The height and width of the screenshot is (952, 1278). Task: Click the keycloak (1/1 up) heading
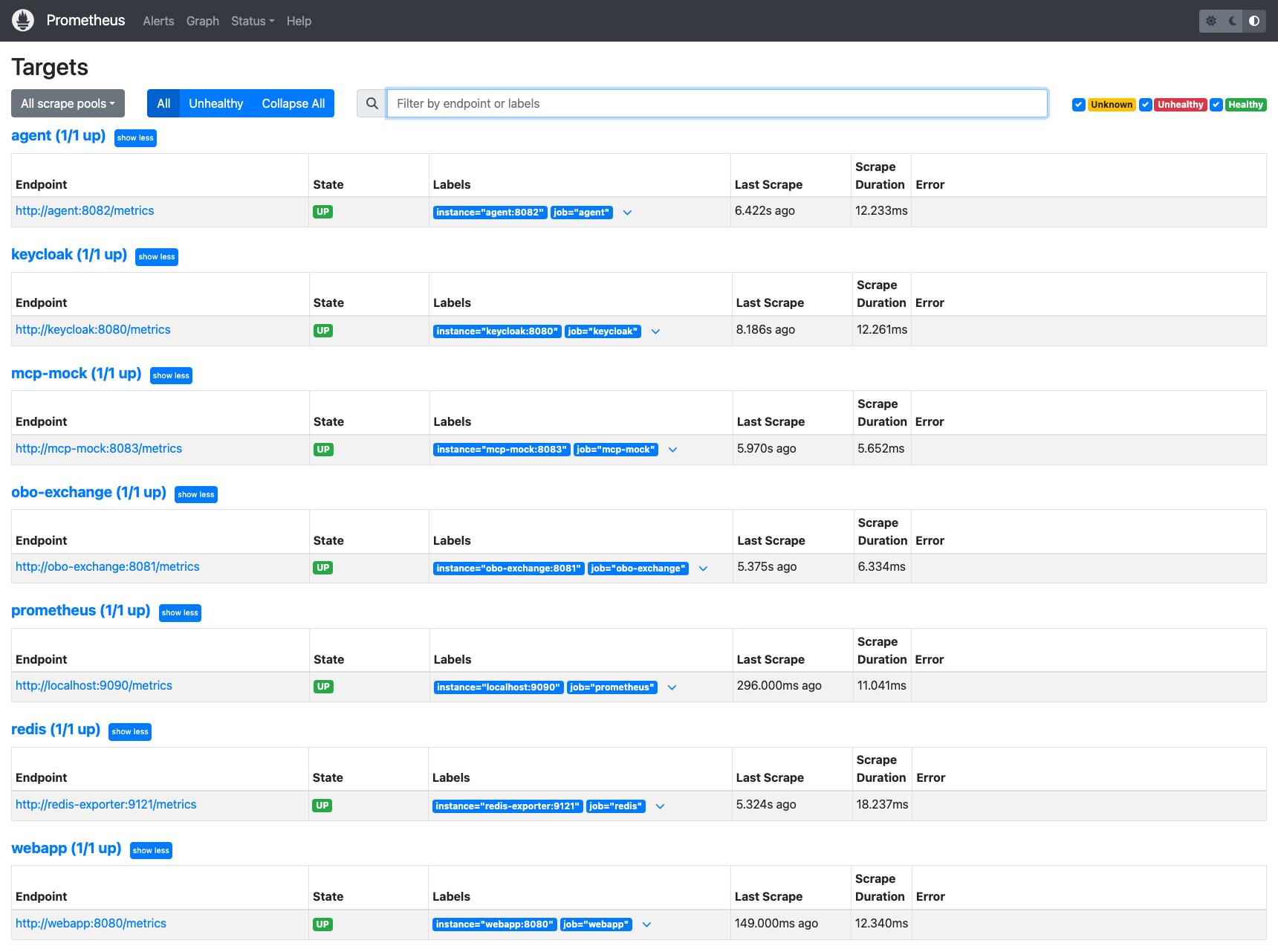pos(69,254)
